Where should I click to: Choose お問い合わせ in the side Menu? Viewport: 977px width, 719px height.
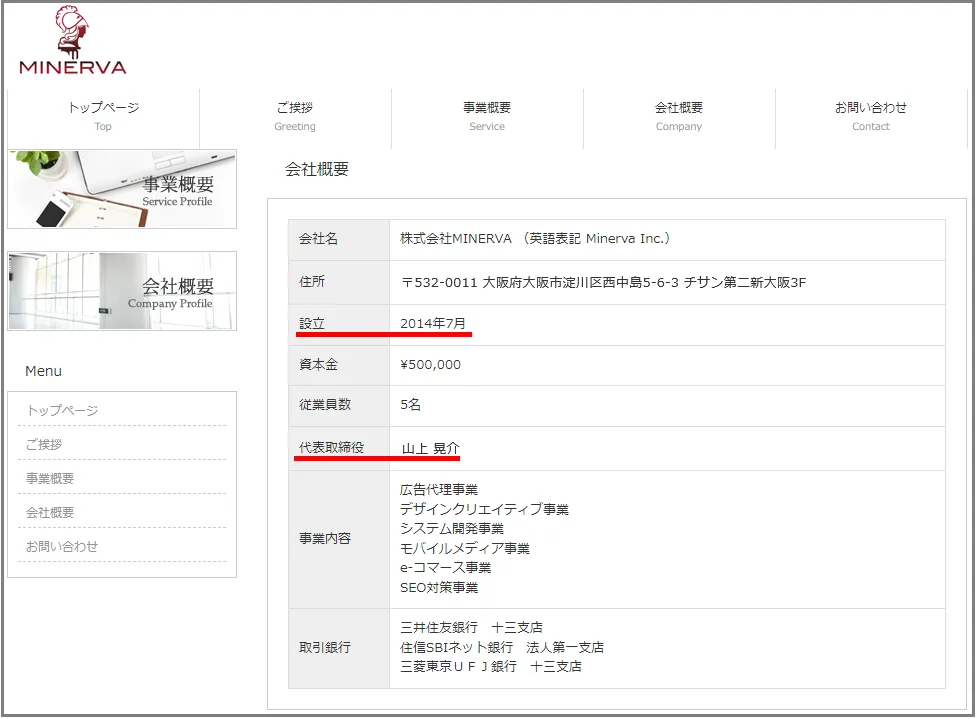click(62, 546)
